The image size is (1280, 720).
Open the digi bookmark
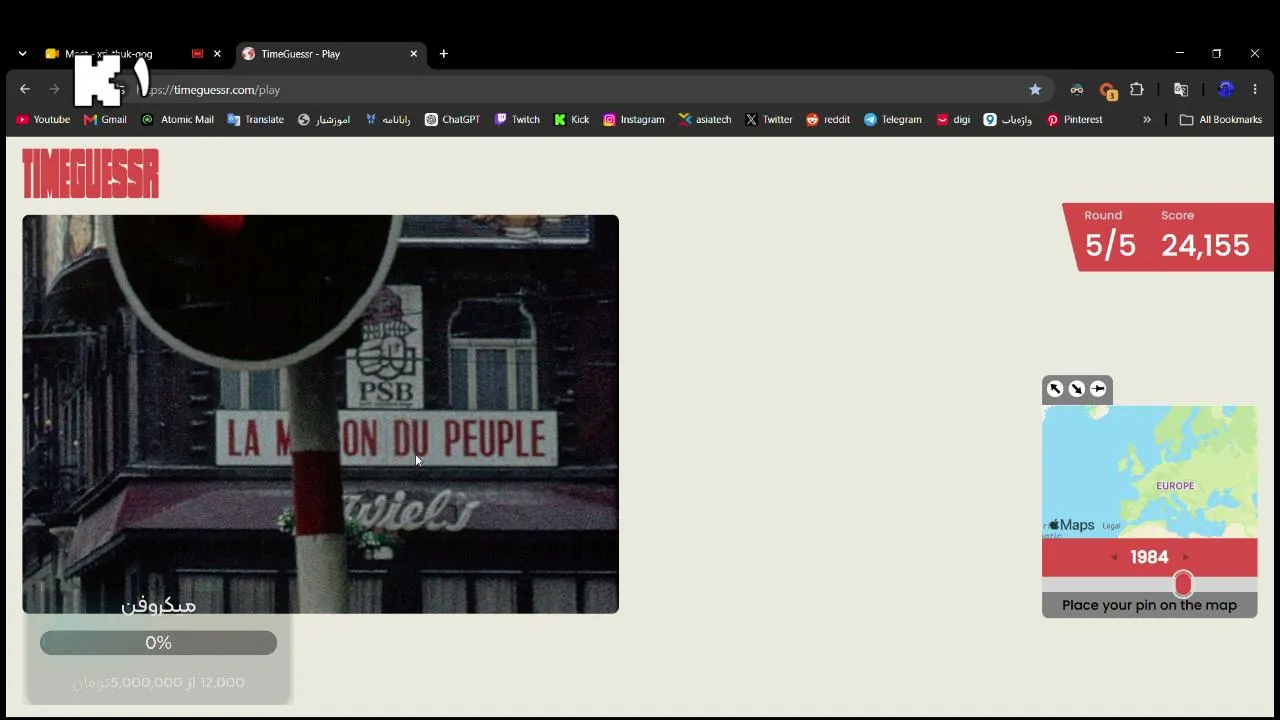pyautogui.click(x=953, y=120)
